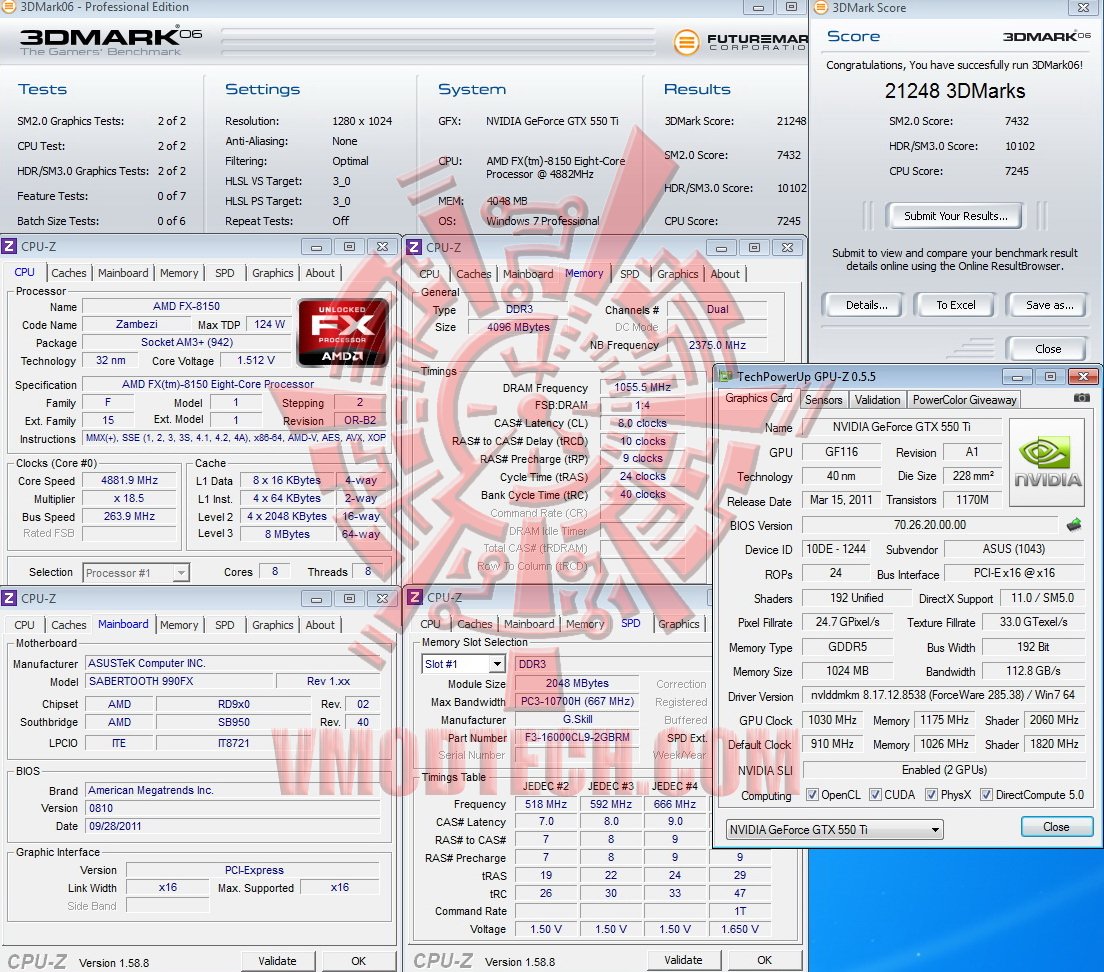Click the DRAM Frequency 1055.5 MHz value
Screen dimensions: 1104x972
tap(642, 387)
